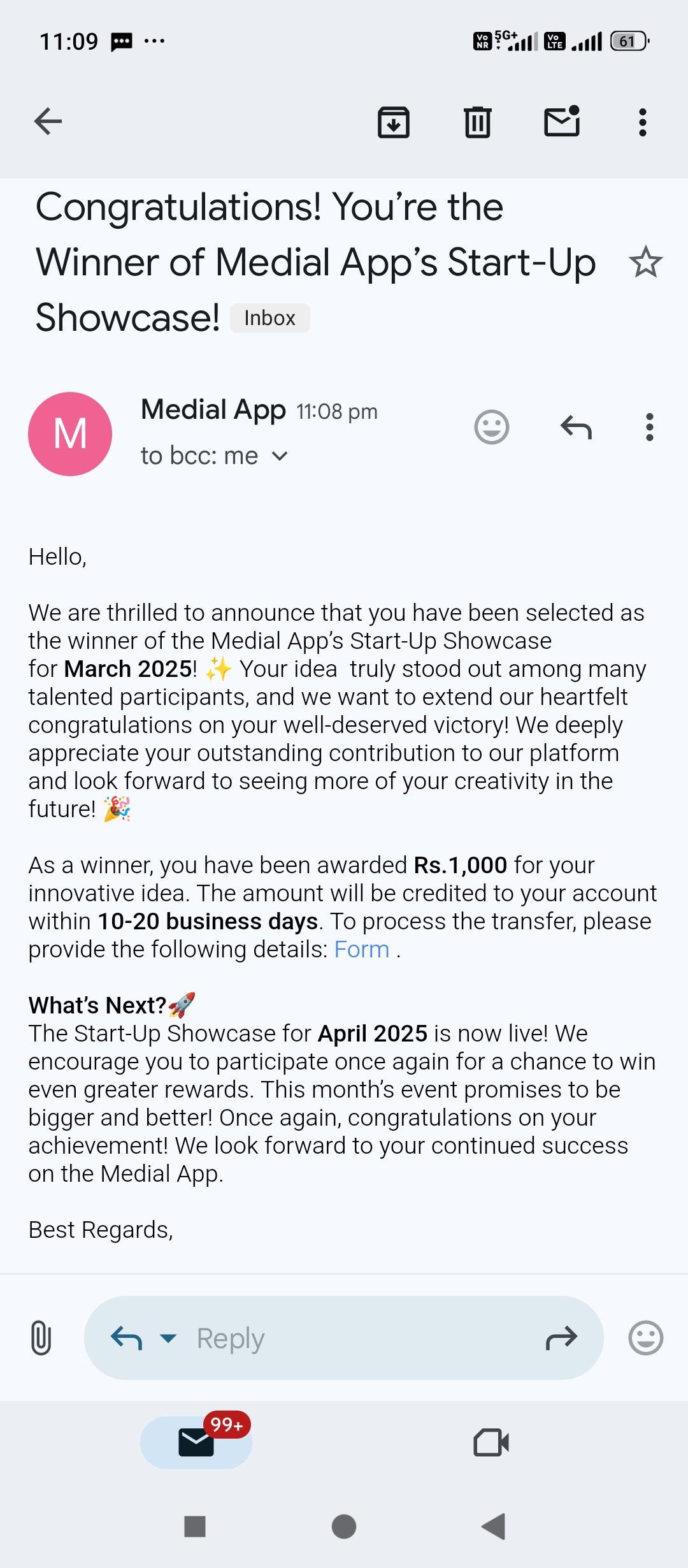The width and height of the screenshot is (688, 1568).
Task: Open reply type dropdown arrow
Action: click(x=168, y=1338)
